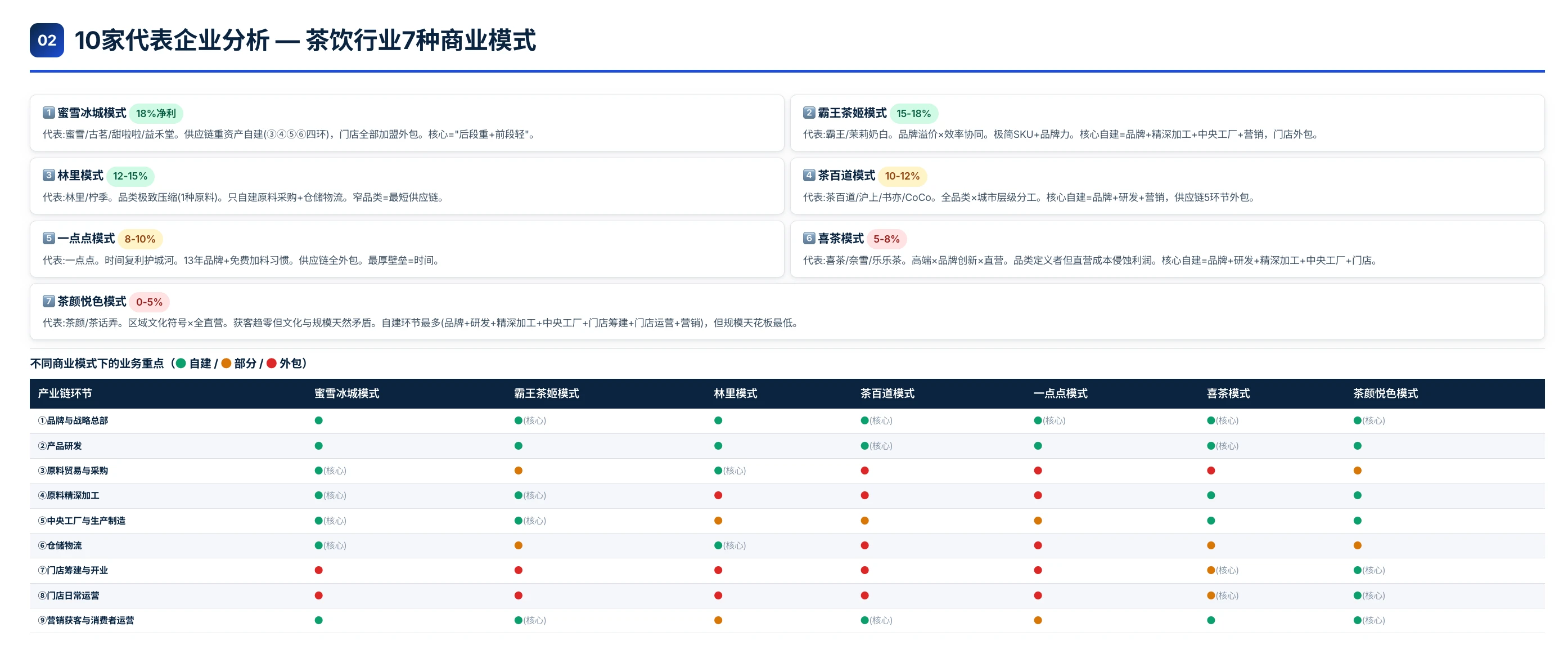Click the ⑨营销获客与消费者运营 row label
Image resolution: width=1568 pixels, height=654 pixels.
pyautogui.click(x=86, y=620)
